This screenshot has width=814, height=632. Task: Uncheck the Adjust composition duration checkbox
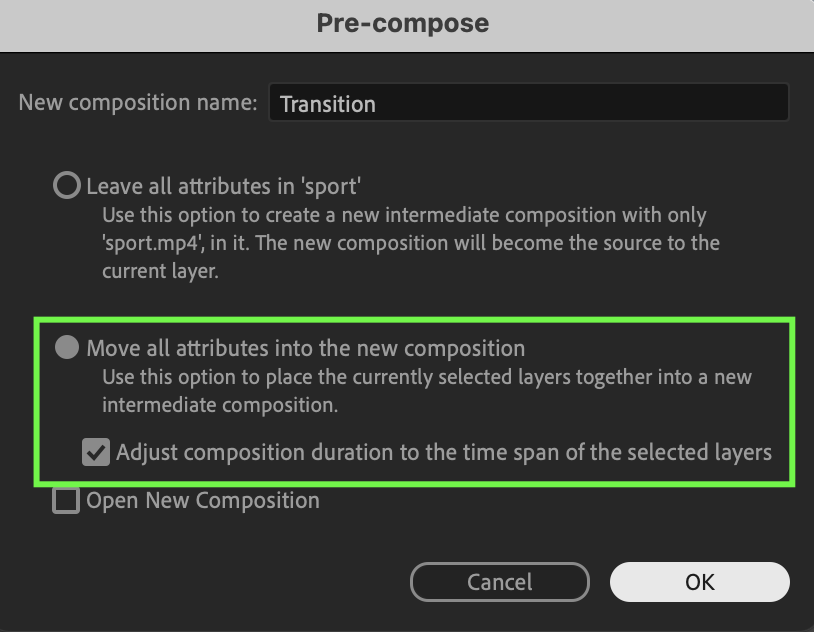click(x=96, y=452)
